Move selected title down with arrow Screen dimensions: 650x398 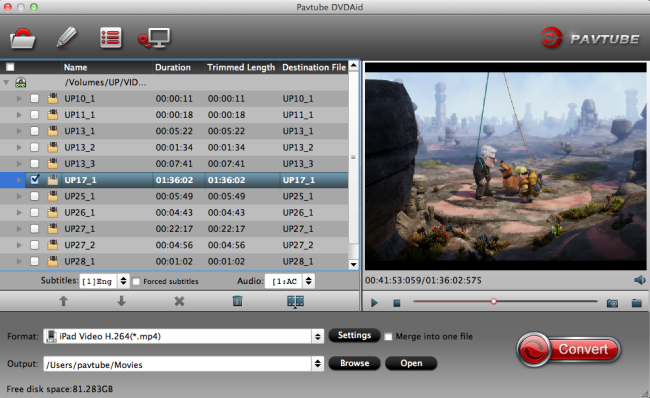point(121,301)
